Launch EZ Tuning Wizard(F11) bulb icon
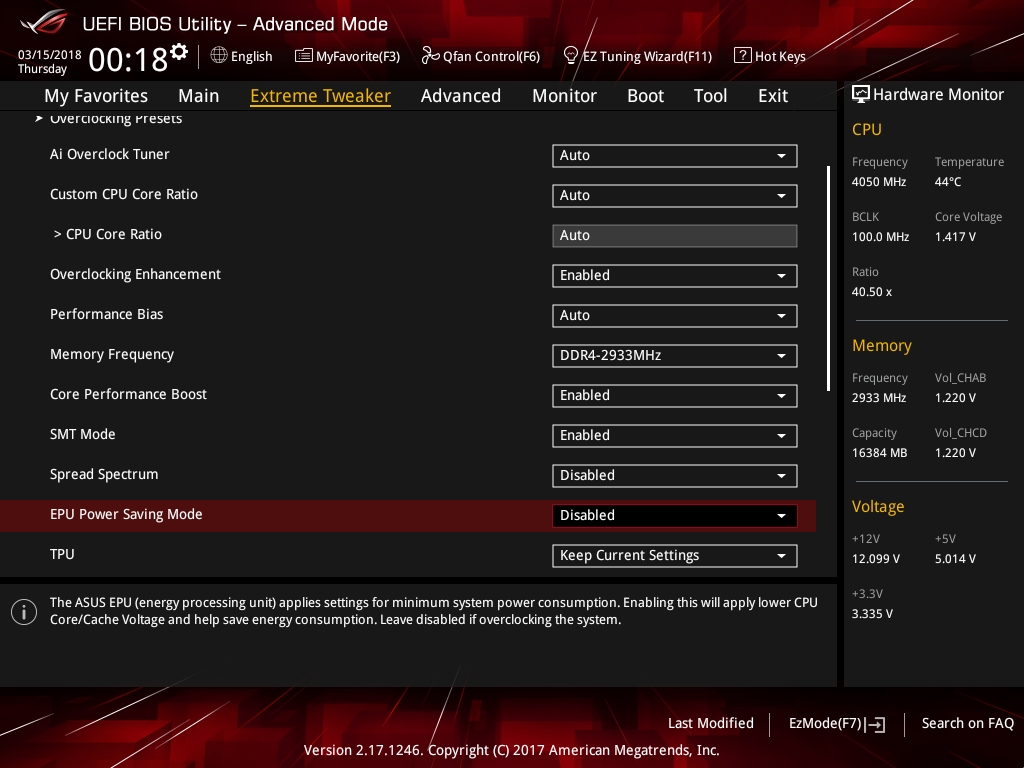 (x=571, y=56)
